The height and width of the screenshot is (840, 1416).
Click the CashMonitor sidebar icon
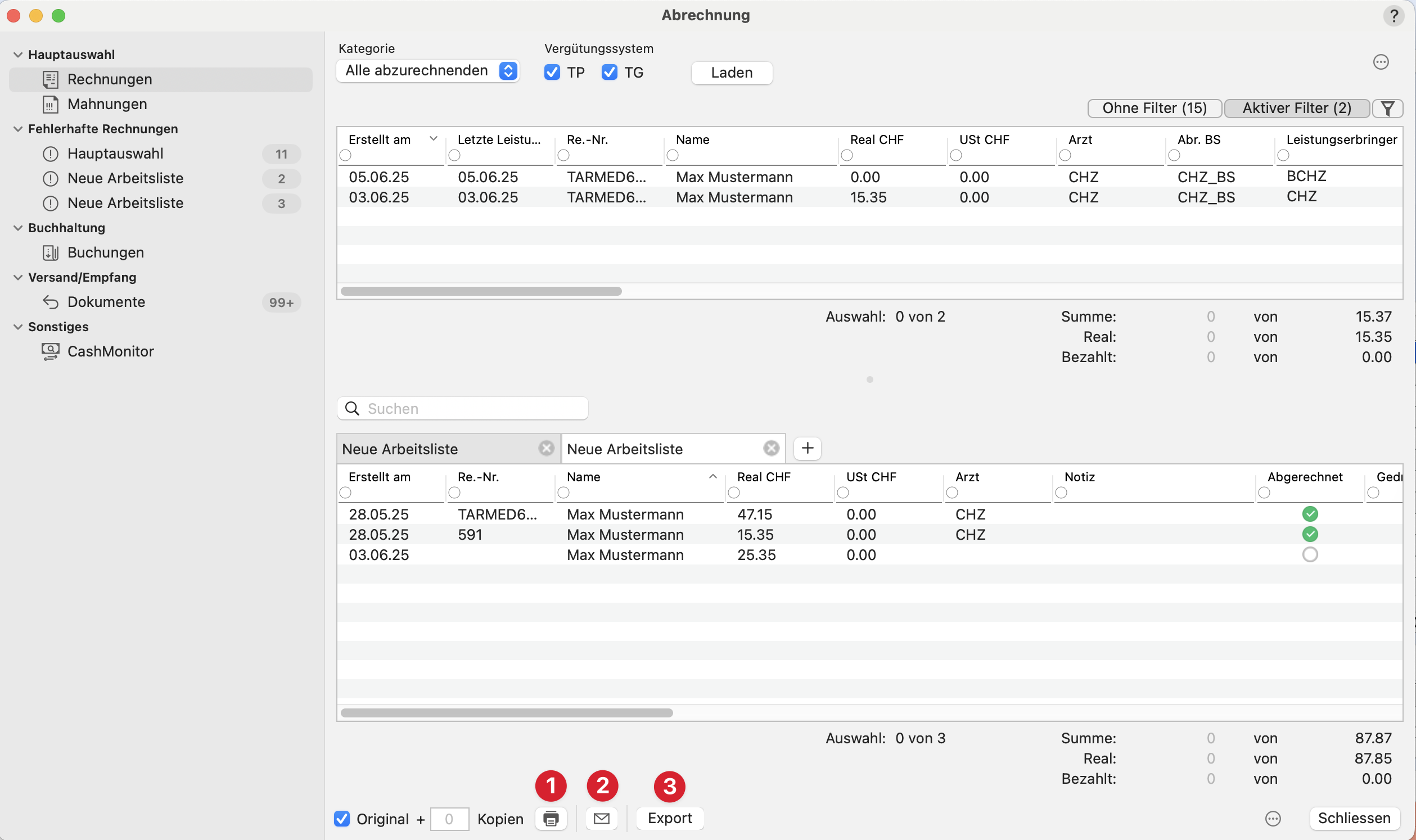(51, 351)
